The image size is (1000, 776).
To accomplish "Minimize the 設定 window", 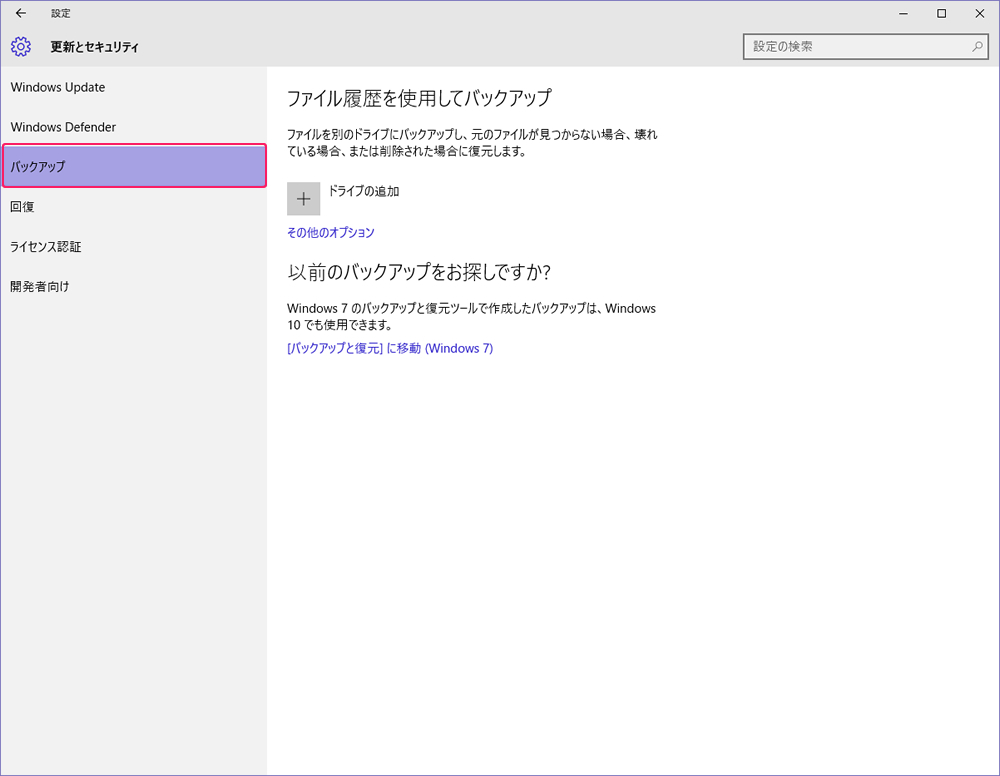I will click(x=903, y=13).
